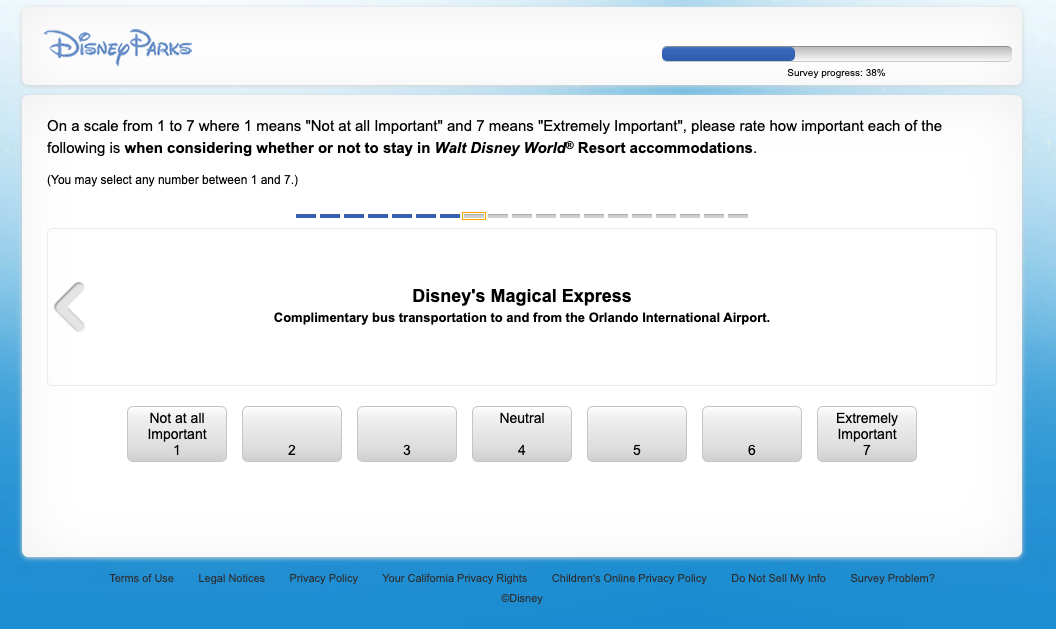Pick the 'Extremely Important 7' rating
This screenshot has height=629, width=1056.
(866, 434)
